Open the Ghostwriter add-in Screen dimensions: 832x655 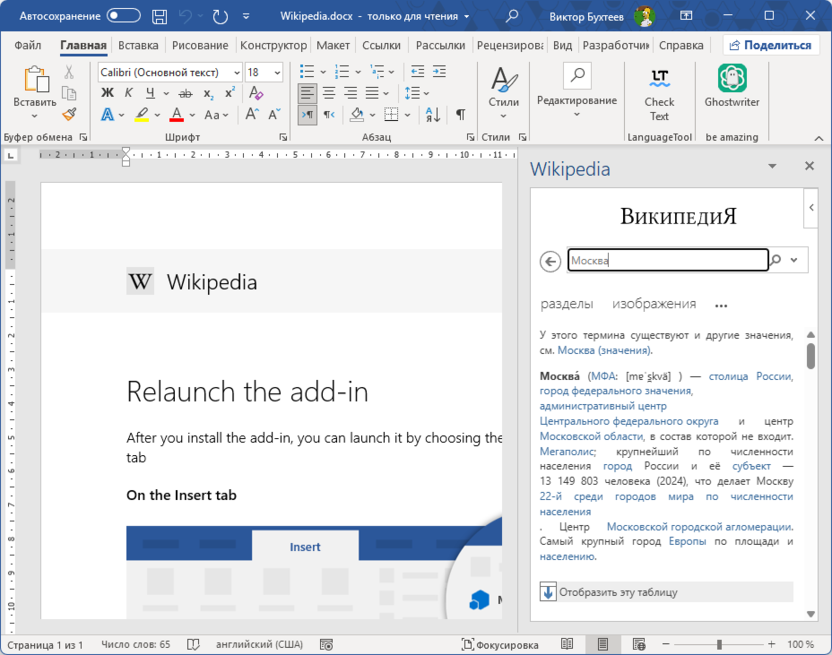732,87
